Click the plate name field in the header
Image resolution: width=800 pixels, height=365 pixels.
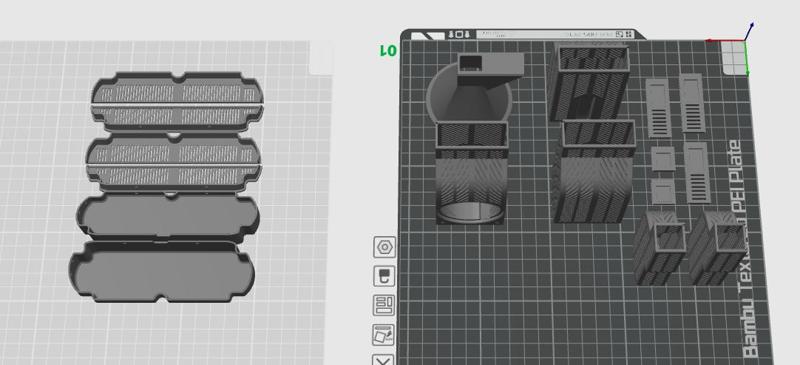546,34
